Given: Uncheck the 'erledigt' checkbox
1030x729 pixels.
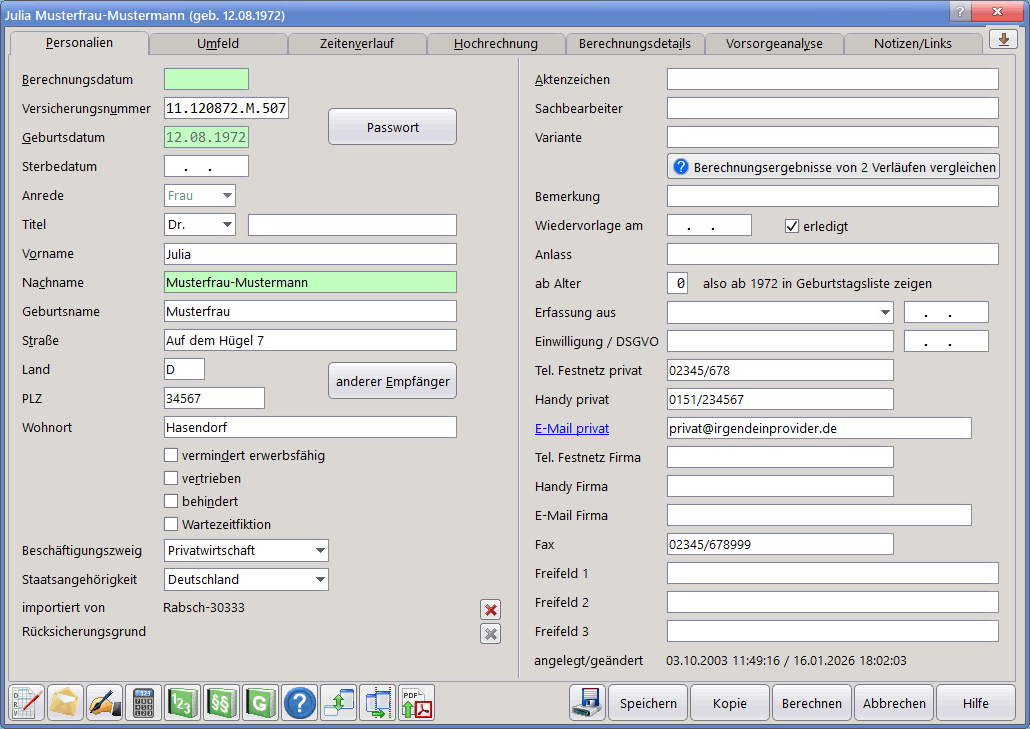Looking at the screenshot, I should click(x=793, y=226).
